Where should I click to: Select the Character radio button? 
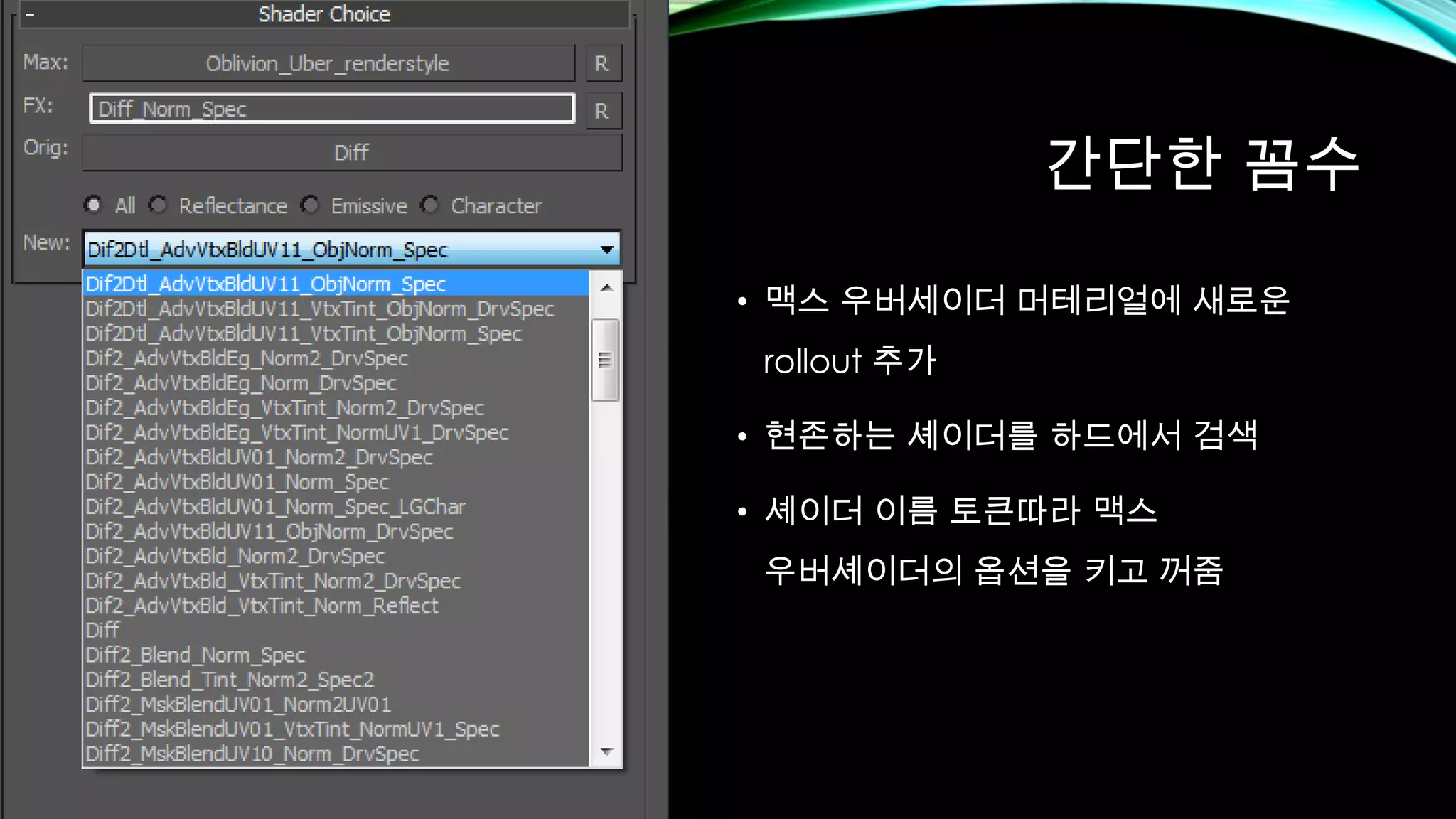point(429,205)
